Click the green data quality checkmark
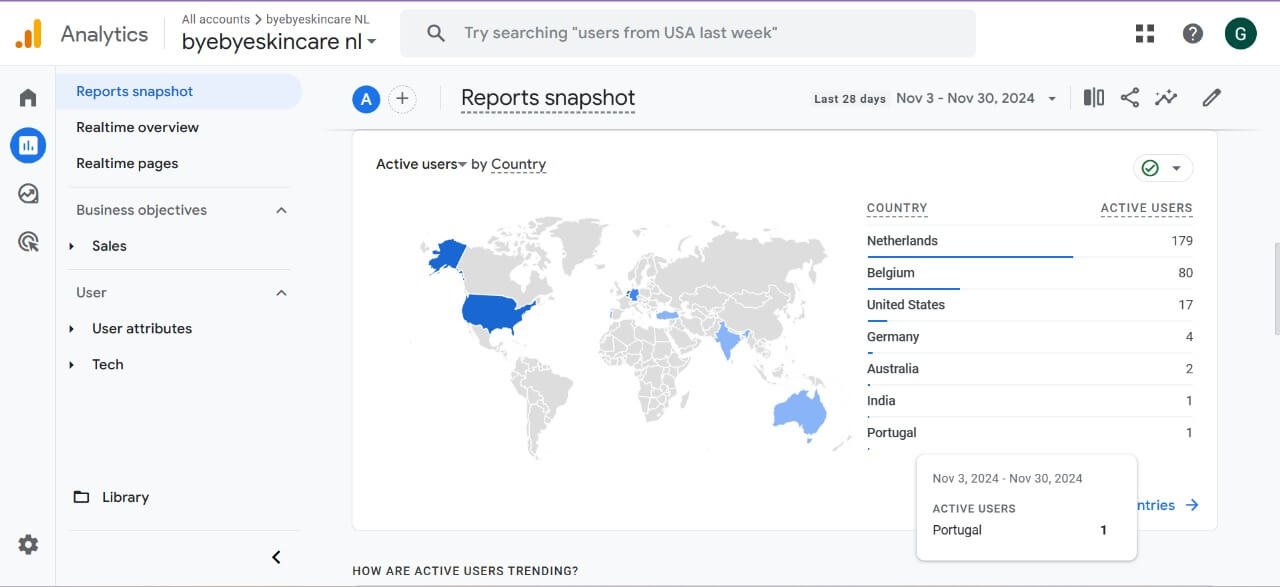Viewport: 1280px width, 587px height. [x=1150, y=168]
